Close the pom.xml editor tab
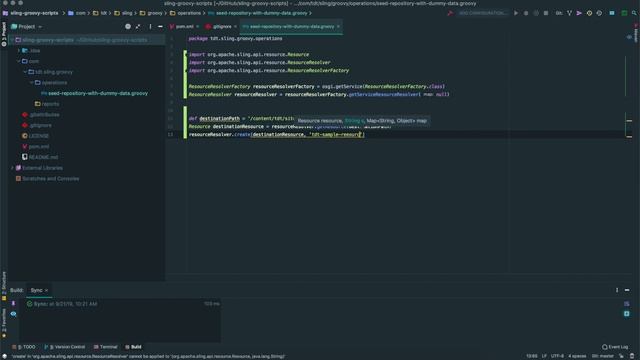The image size is (640, 360). pos(198,27)
